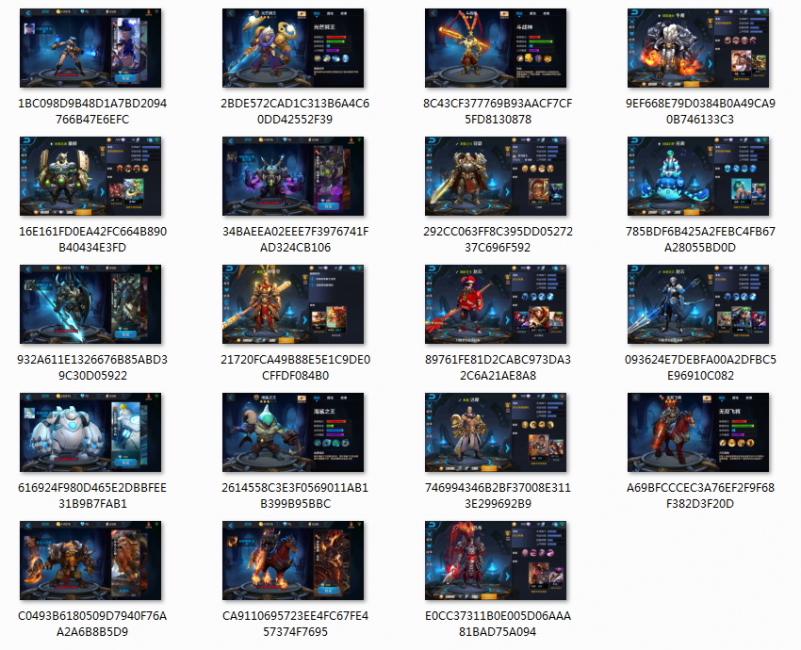801x650 pixels.
Task: Click the file name text "34BAEEA02EEE7F3976741FAD324CB106"
Action: (295, 240)
